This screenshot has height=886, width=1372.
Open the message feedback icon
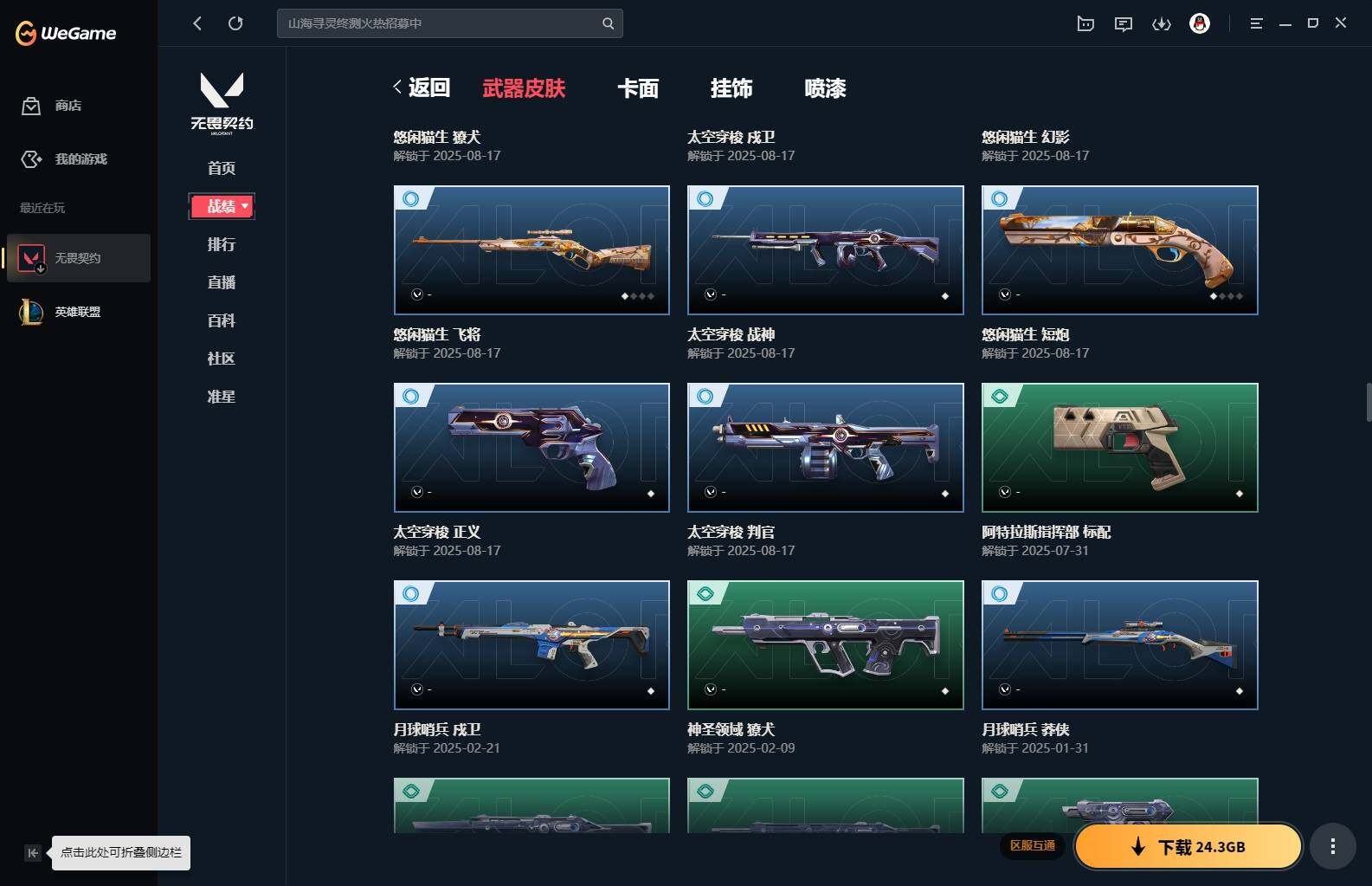coord(1124,23)
